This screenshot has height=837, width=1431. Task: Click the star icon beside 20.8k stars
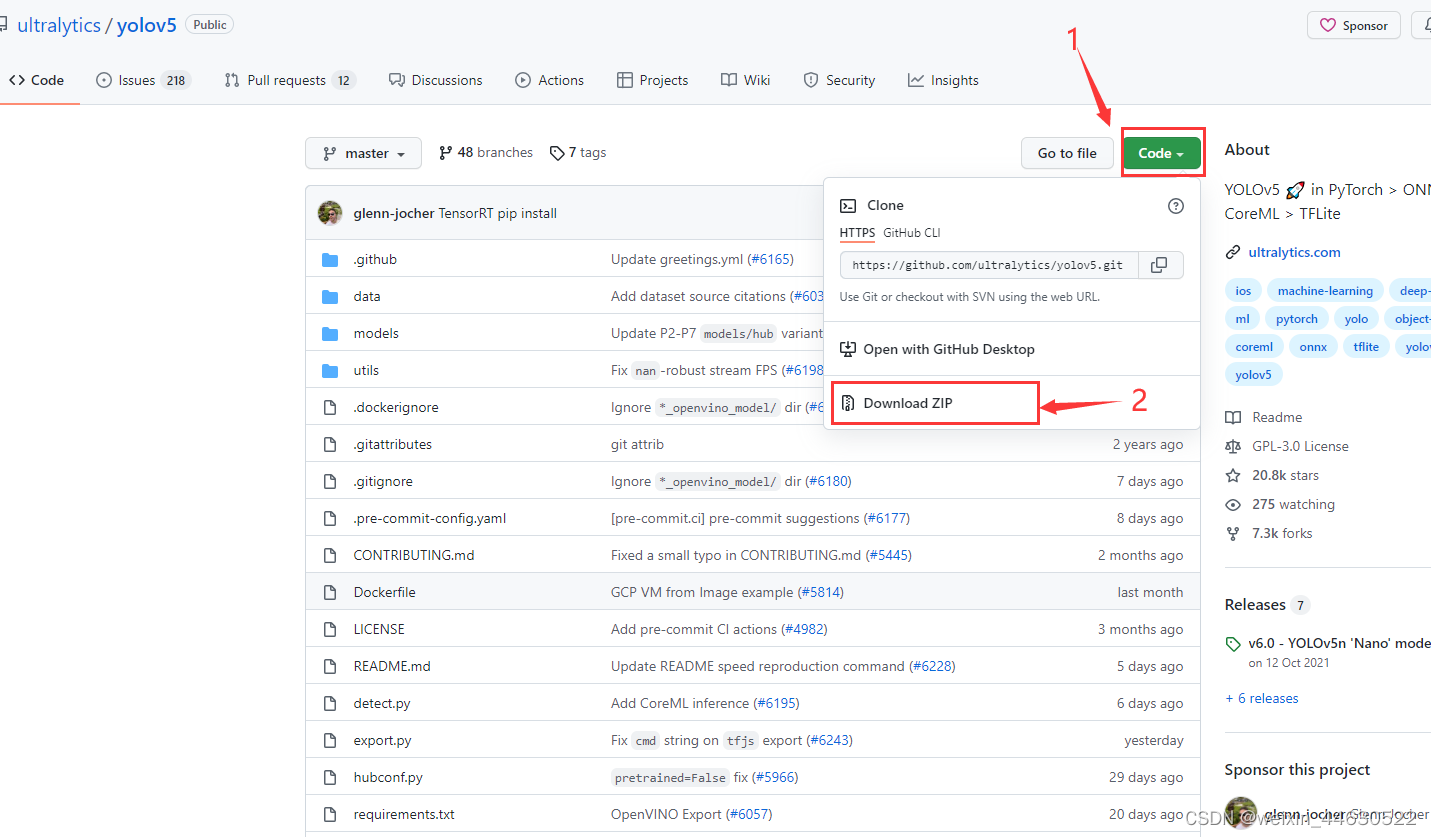click(1233, 476)
